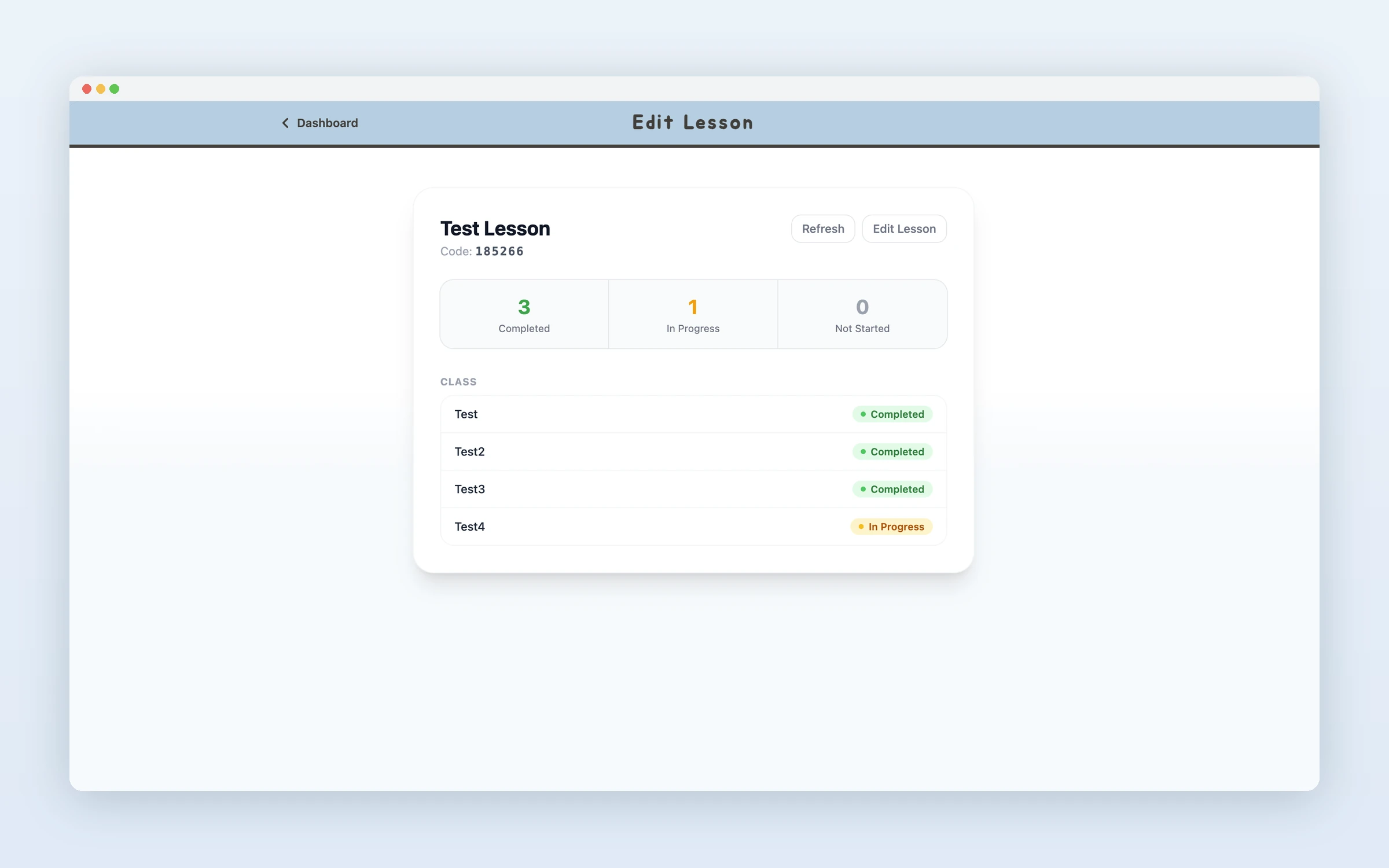Image resolution: width=1389 pixels, height=868 pixels.
Task: Click Completed badge in Test3 row
Action: [892, 490]
